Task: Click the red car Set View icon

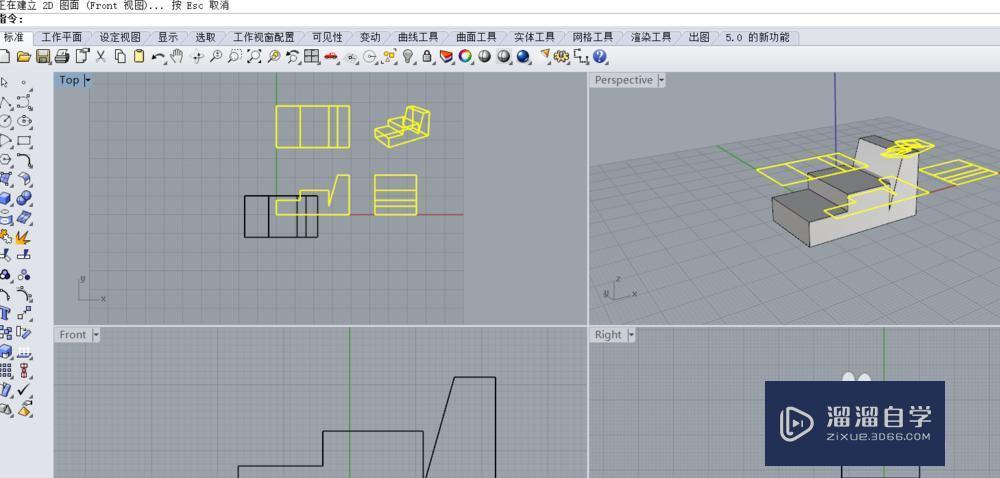Action: 330,57
